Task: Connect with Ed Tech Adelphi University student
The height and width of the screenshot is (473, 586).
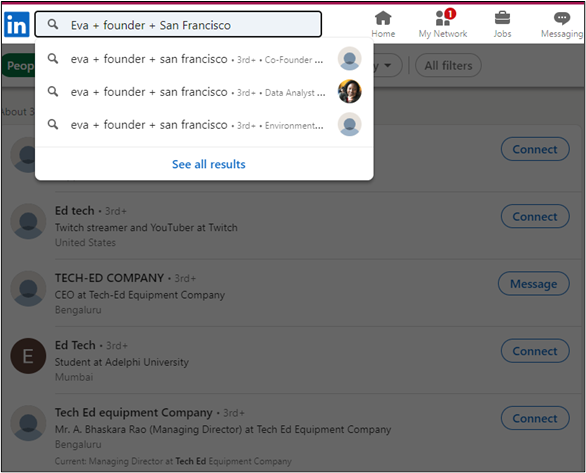Action: coord(535,351)
